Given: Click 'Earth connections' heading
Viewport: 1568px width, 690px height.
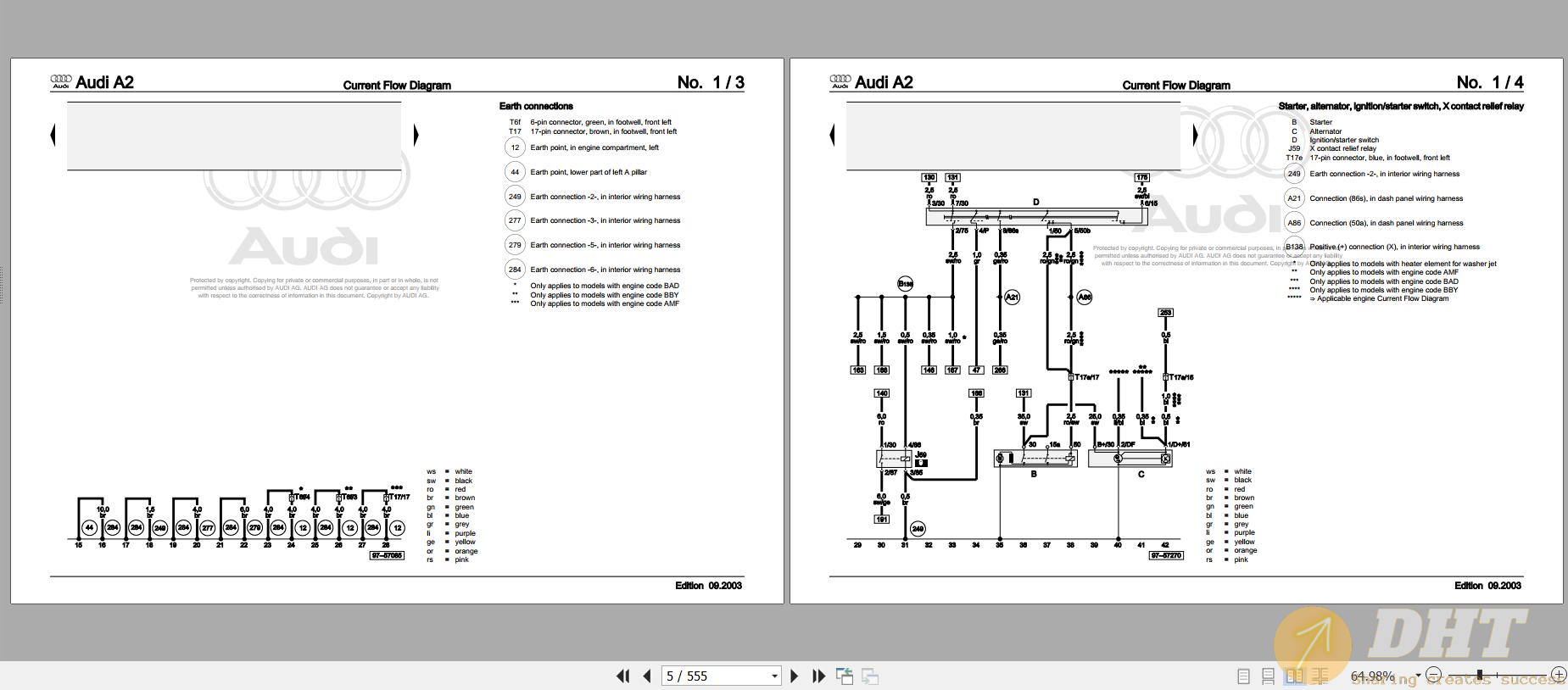Looking at the screenshot, I should coord(536,106).
